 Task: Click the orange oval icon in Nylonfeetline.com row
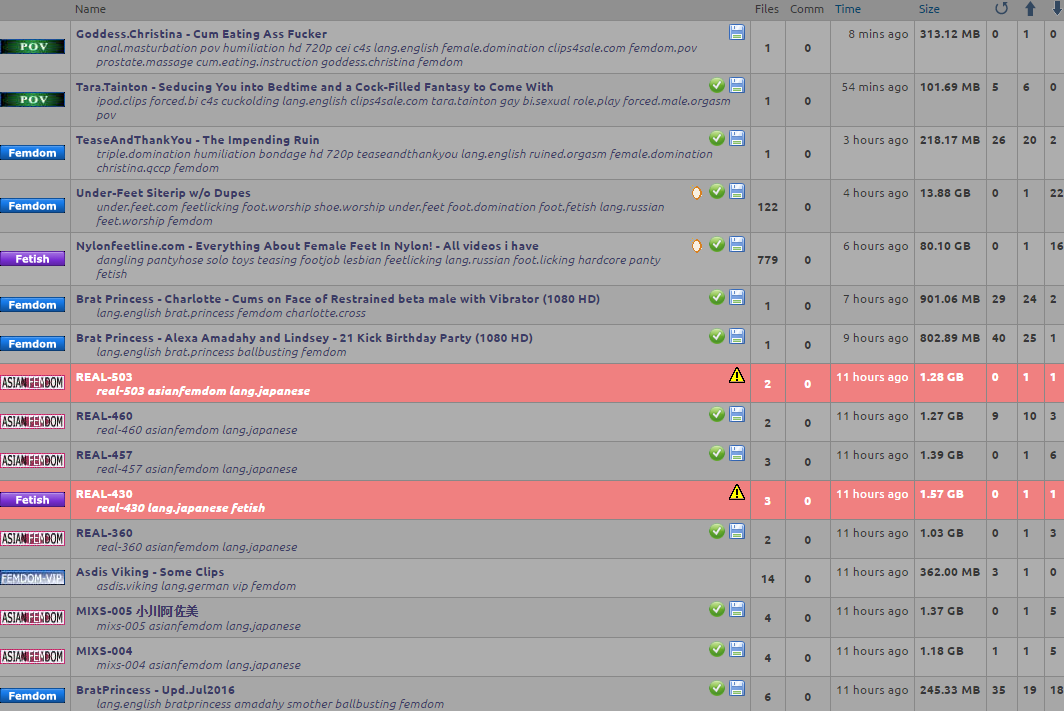[x=697, y=246]
